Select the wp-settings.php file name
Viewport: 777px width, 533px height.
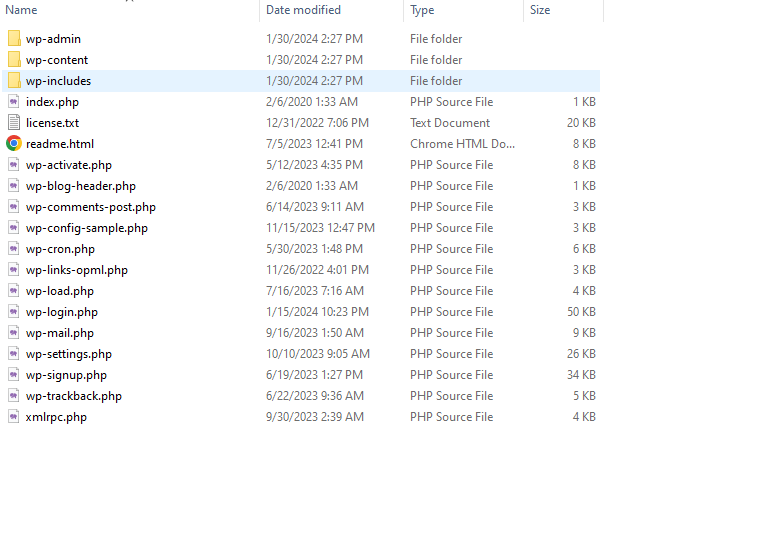coord(69,354)
